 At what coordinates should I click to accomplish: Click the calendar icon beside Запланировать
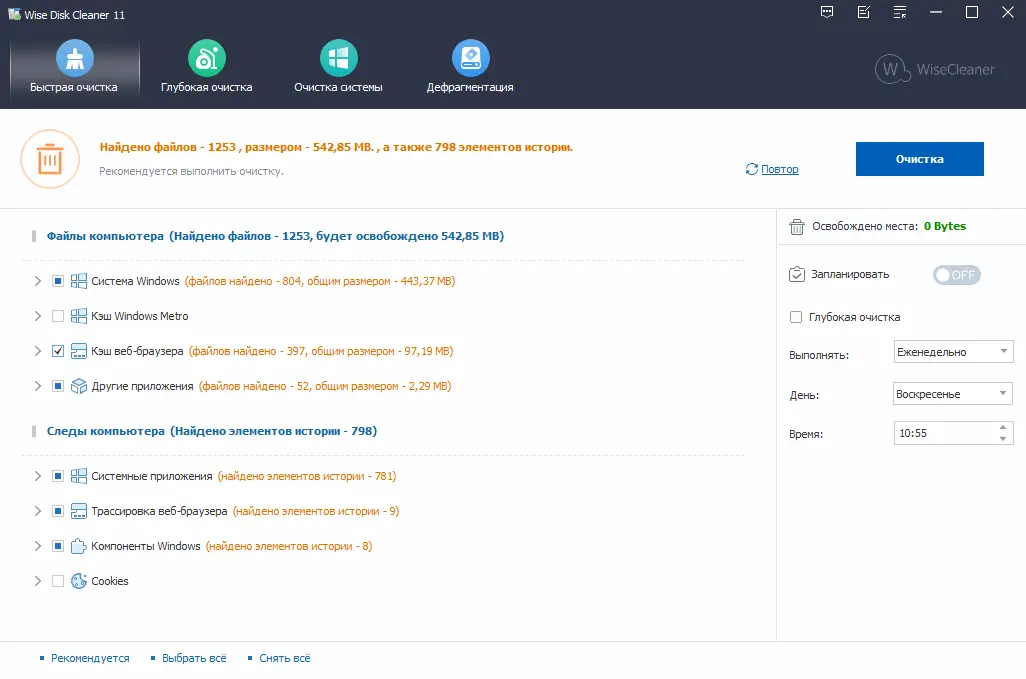(x=796, y=274)
